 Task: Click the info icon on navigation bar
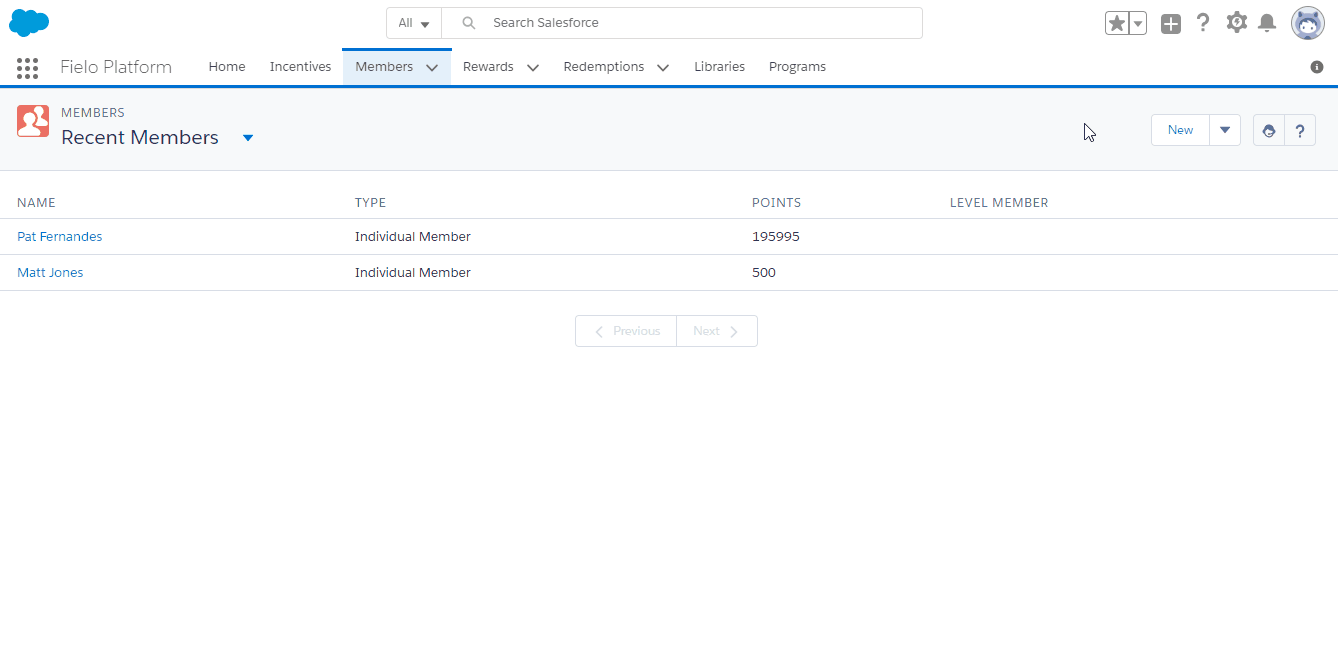click(x=1317, y=67)
